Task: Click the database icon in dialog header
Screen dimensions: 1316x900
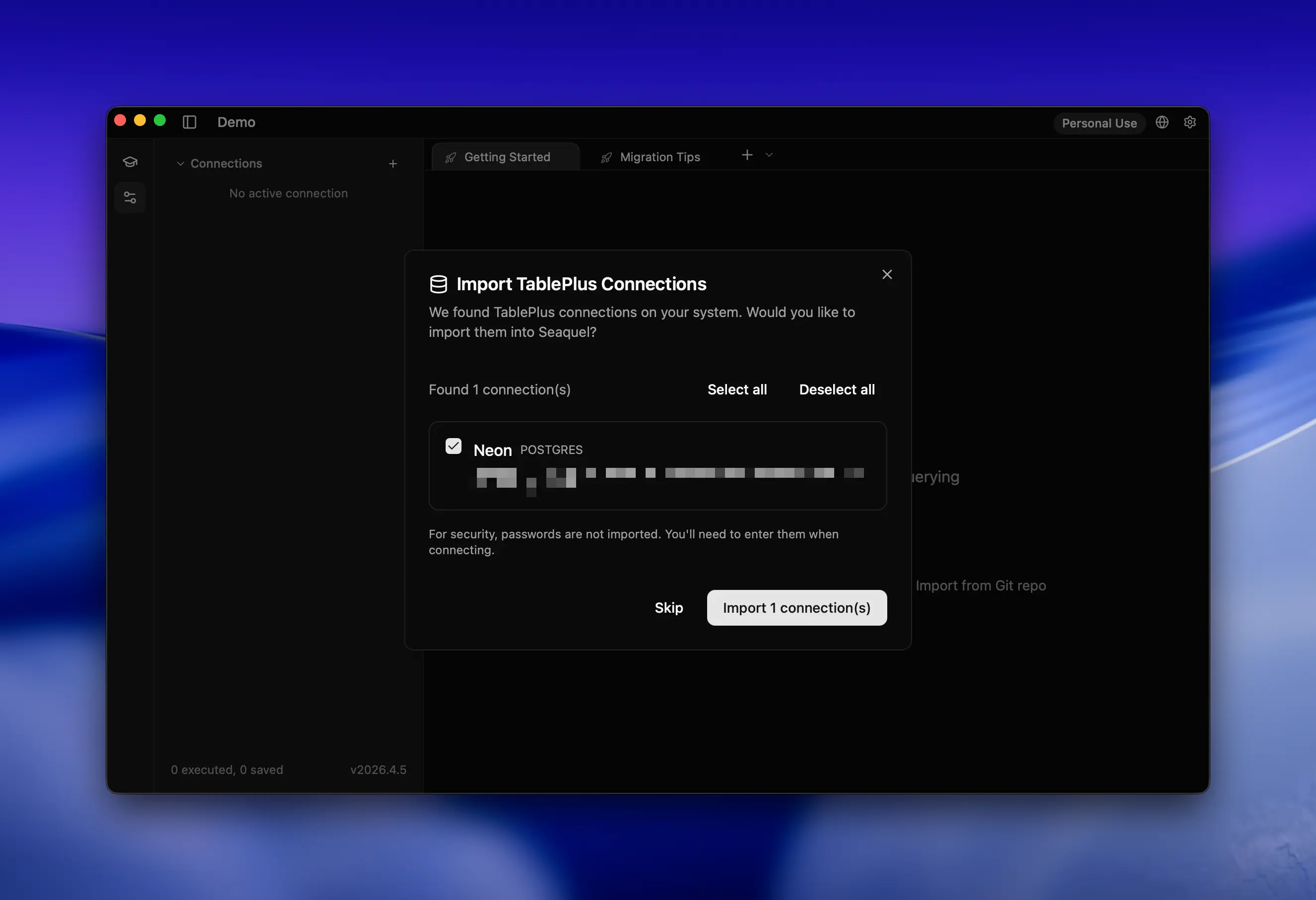Action: [438, 284]
